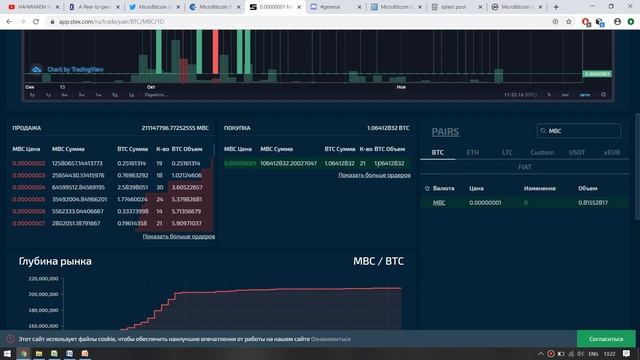Open the cube extension icon with blue badge
The width and height of the screenshot is (640, 360).
pyautogui.click(x=600, y=22)
